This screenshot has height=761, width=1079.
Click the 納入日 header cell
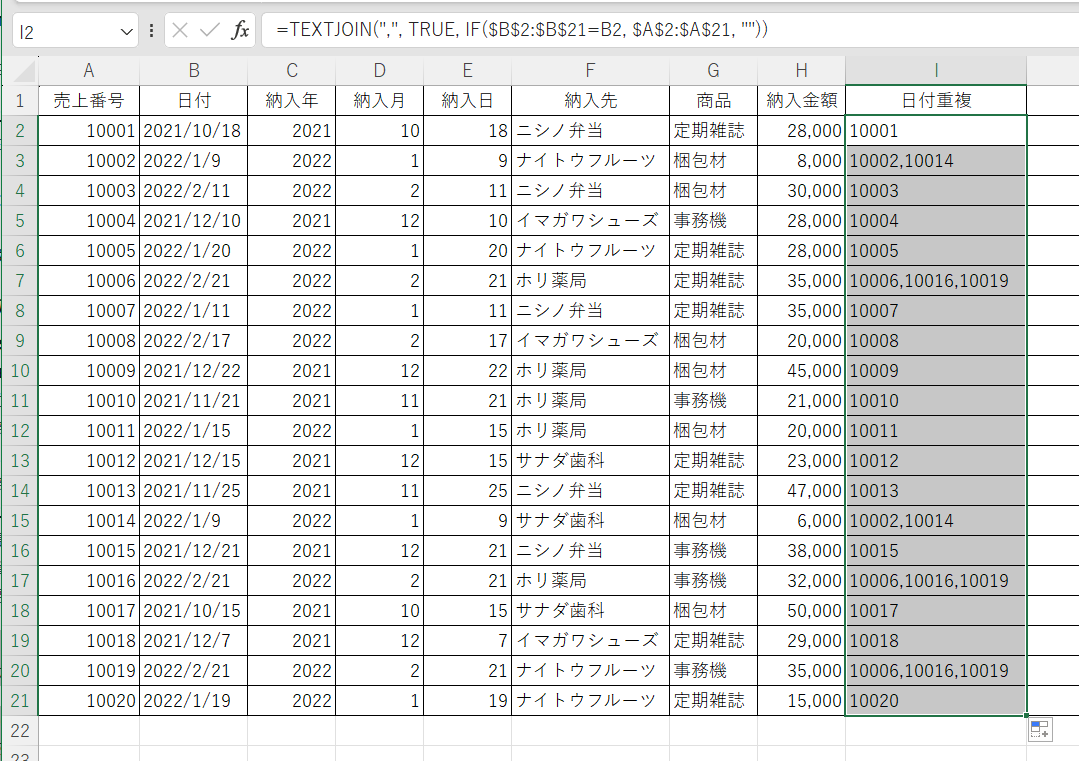pyautogui.click(x=467, y=100)
